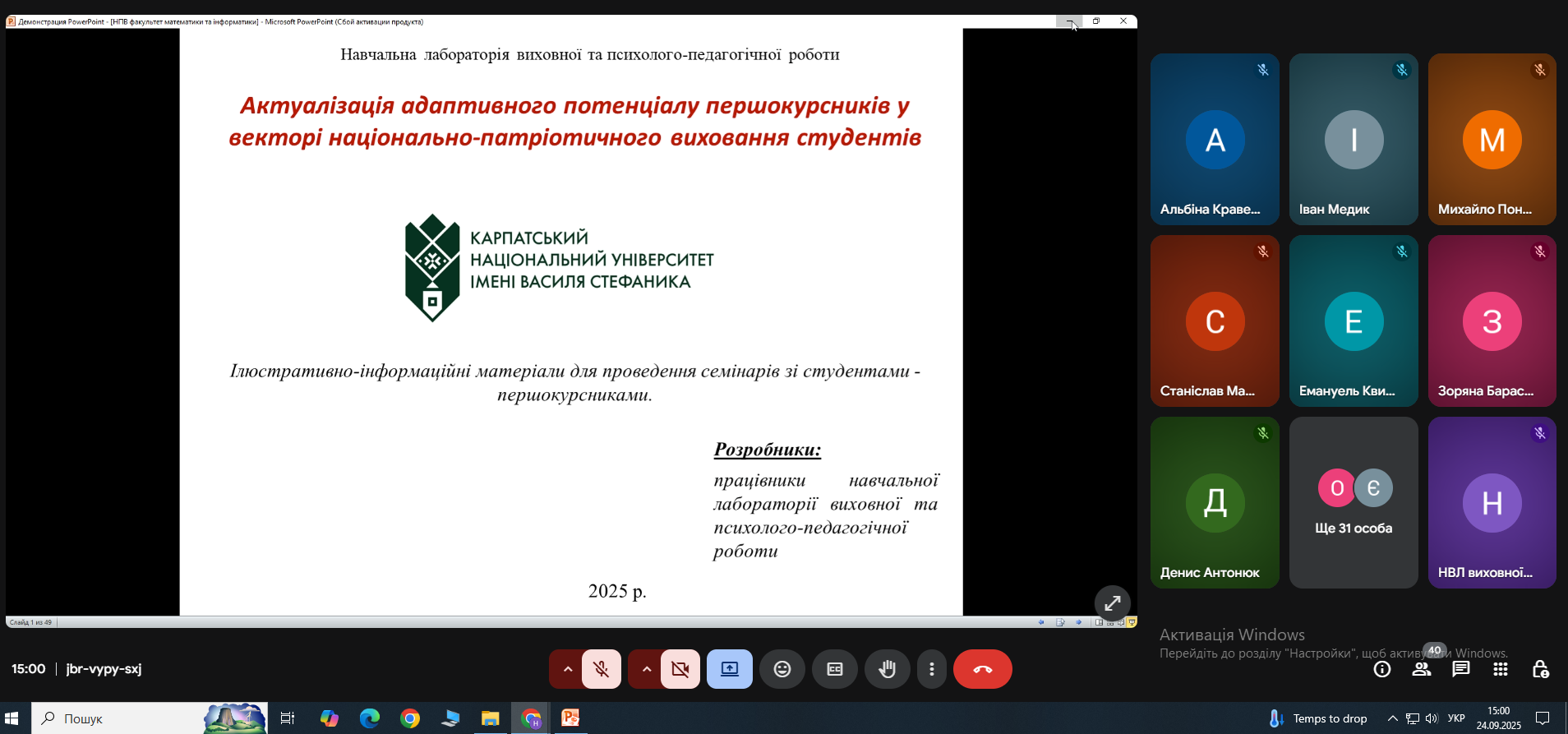Screen dimensions: 1568x734
Task: Open meeting details info icon
Action: click(x=1382, y=669)
